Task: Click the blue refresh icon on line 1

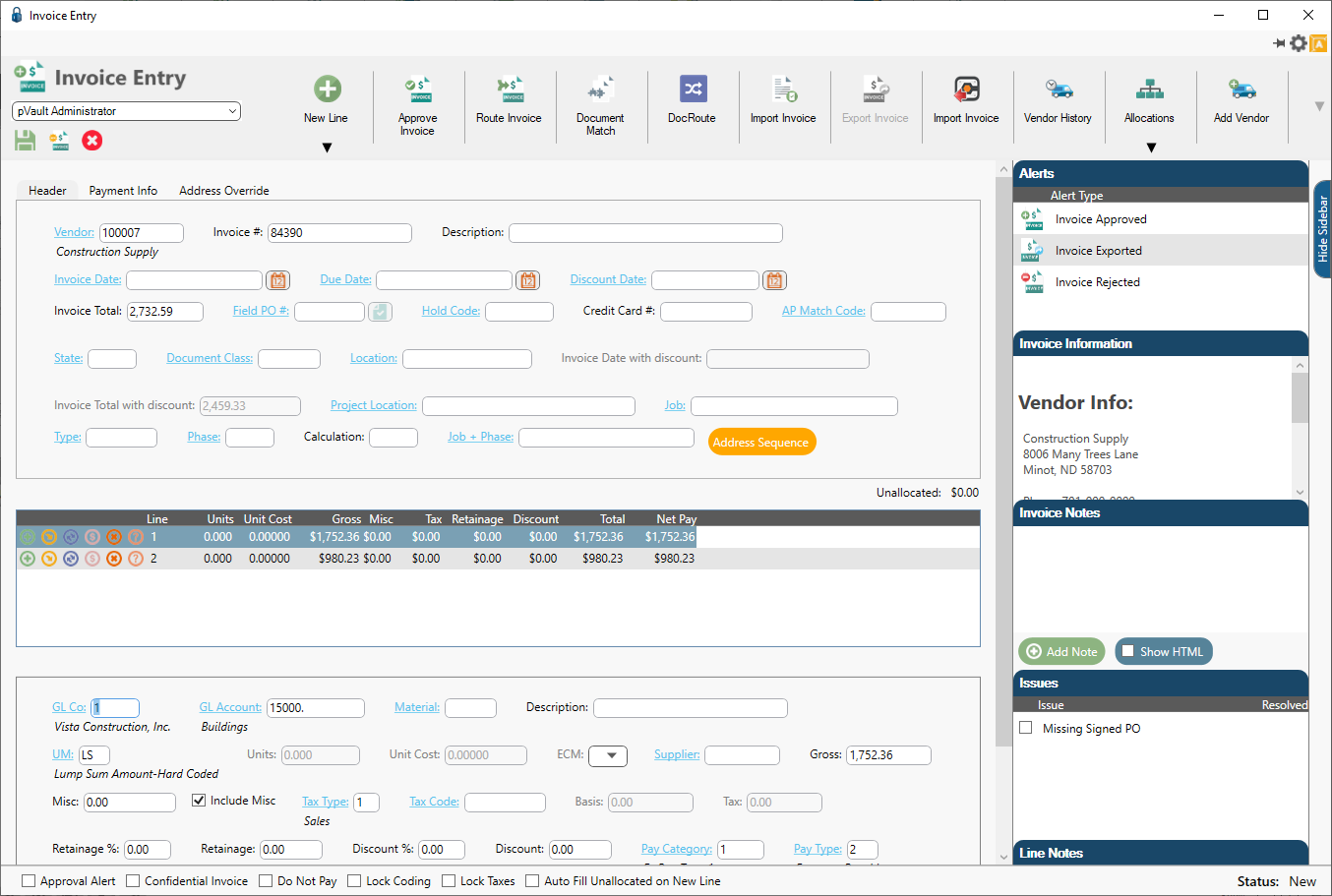Action: [x=71, y=537]
